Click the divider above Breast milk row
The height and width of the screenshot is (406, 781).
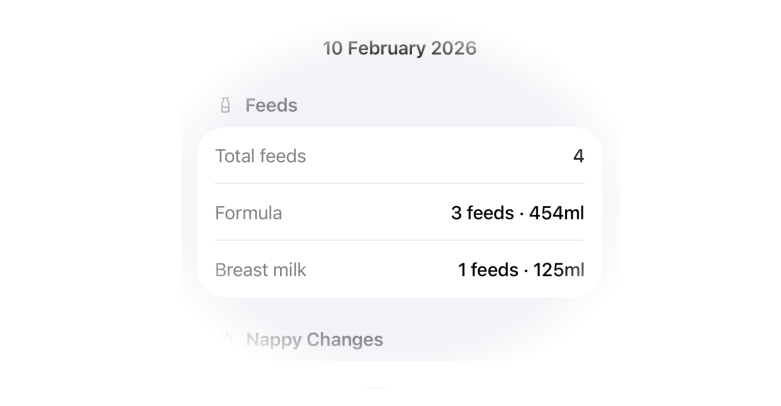[x=400, y=241]
